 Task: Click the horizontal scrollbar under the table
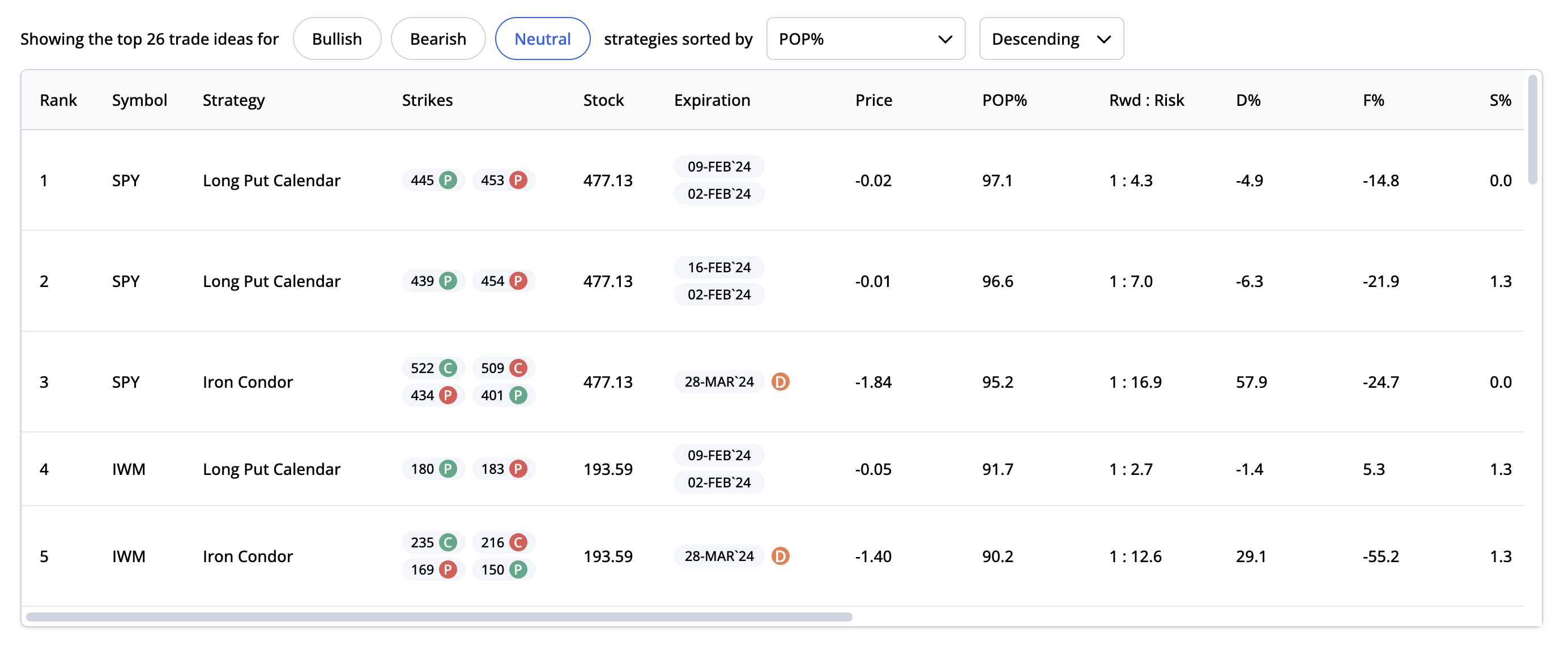click(x=439, y=618)
